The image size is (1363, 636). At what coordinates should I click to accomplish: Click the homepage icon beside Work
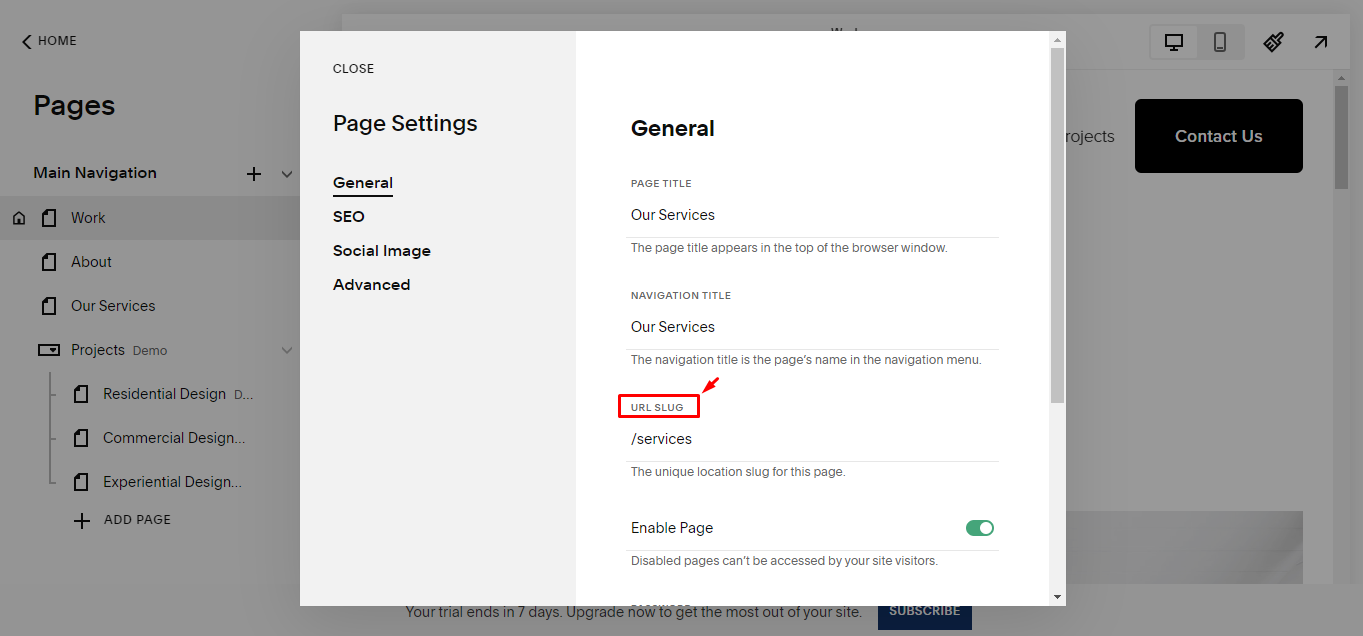tap(18, 217)
